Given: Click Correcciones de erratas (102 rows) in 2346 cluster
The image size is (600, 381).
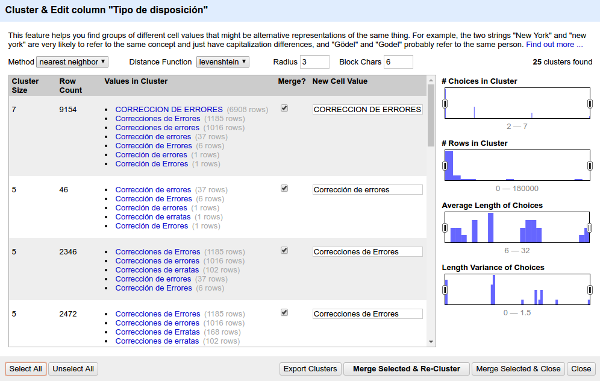Looking at the screenshot, I should pos(157,270).
